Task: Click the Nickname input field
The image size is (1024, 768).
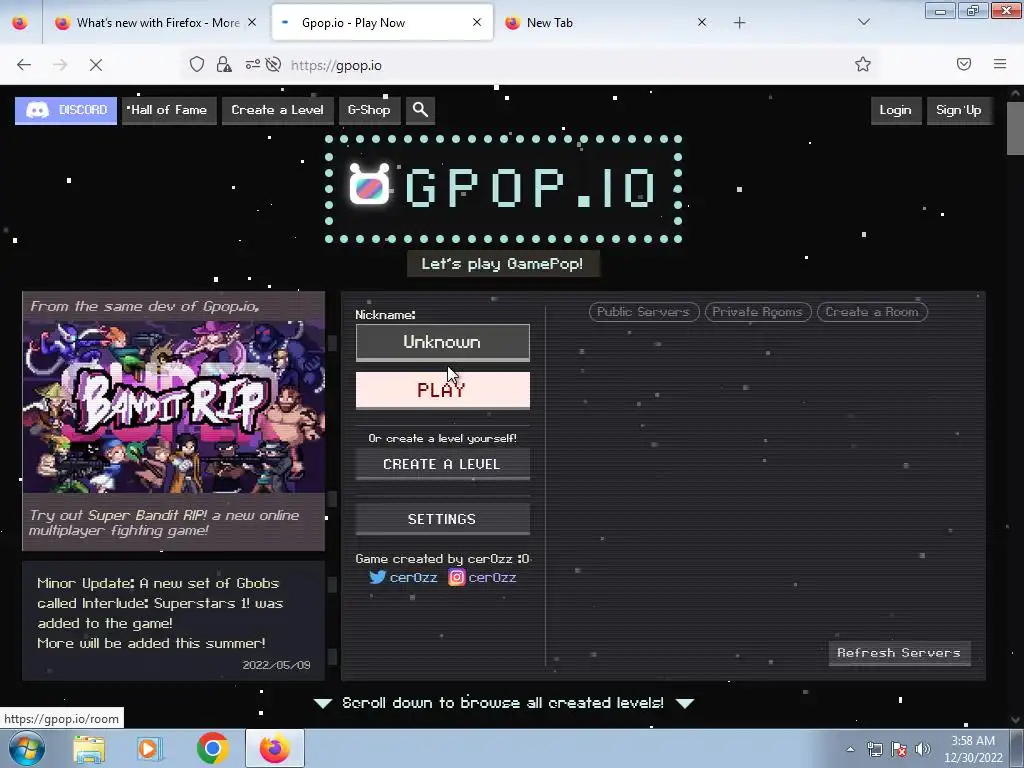Action: (x=443, y=342)
